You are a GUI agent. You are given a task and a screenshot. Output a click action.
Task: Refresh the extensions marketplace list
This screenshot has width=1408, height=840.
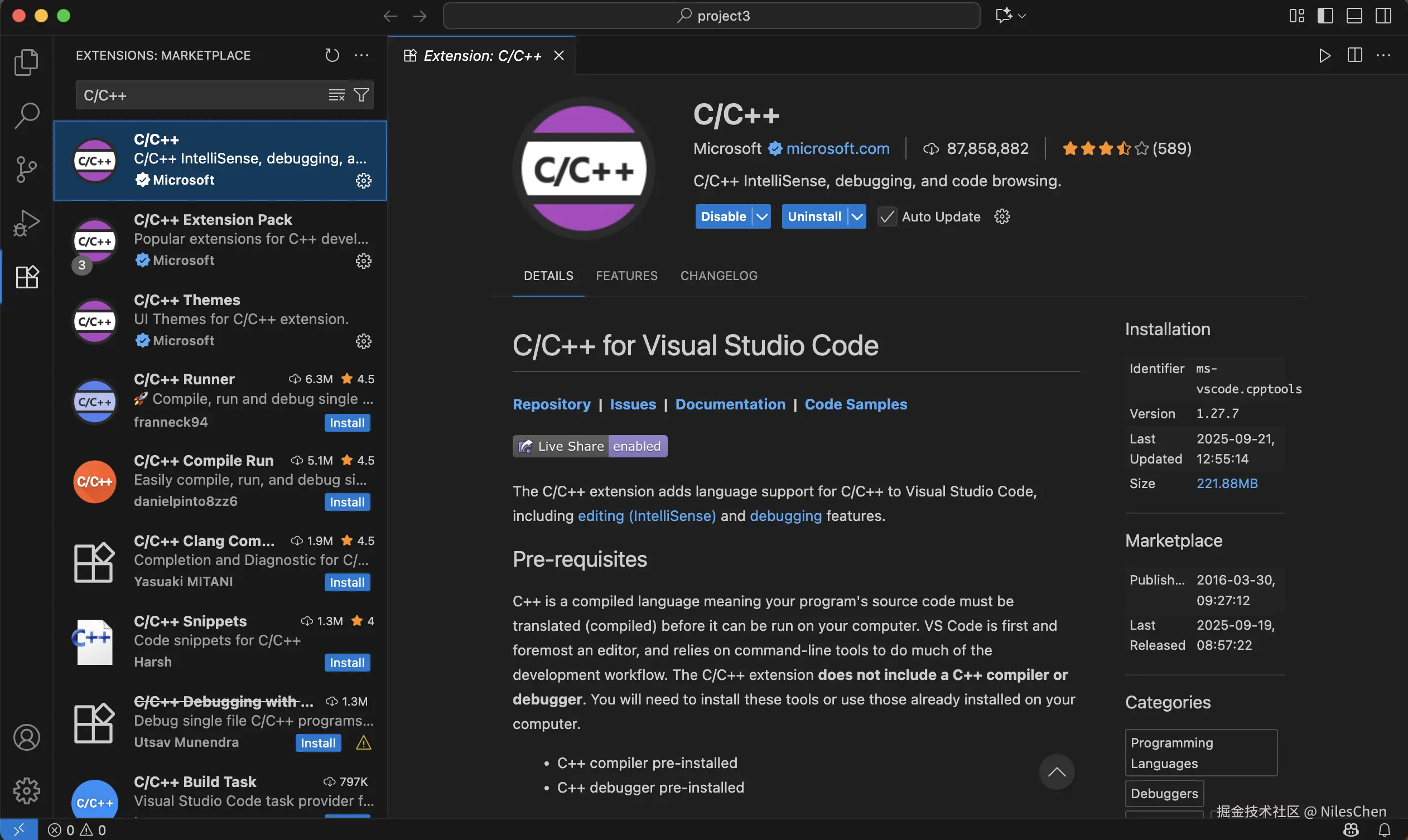tap(332, 55)
